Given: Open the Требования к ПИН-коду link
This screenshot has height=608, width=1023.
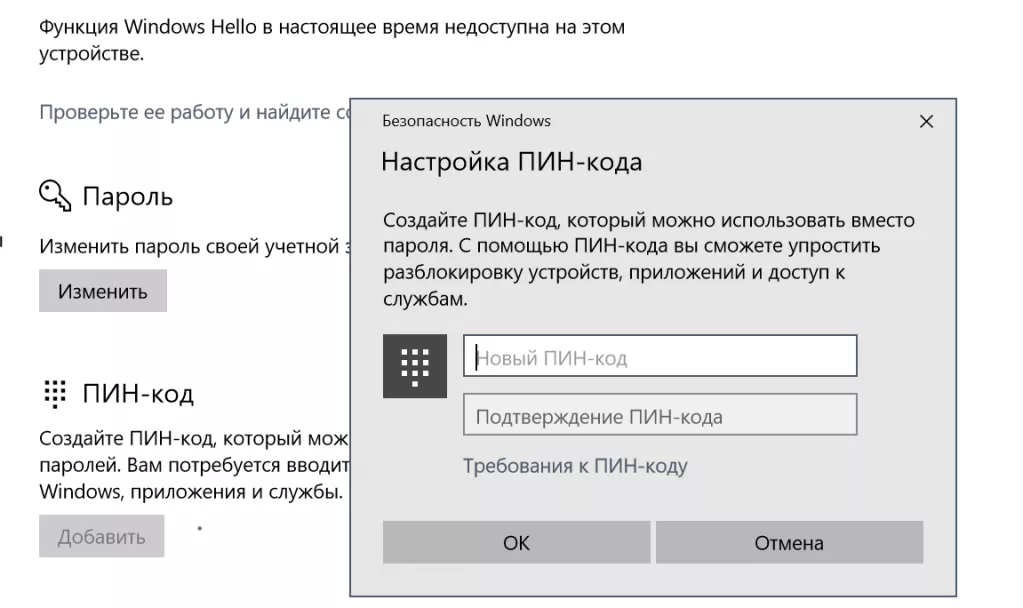Looking at the screenshot, I should (x=573, y=466).
